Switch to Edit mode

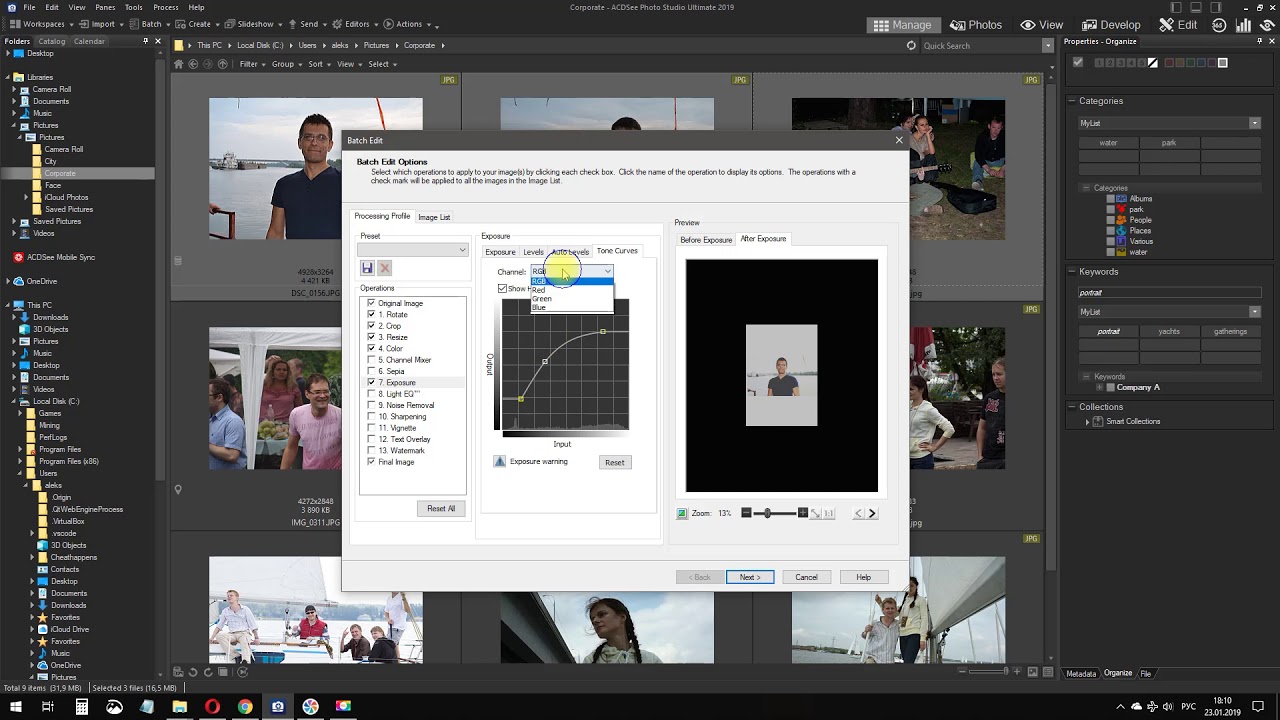[x=1178, y=25]
